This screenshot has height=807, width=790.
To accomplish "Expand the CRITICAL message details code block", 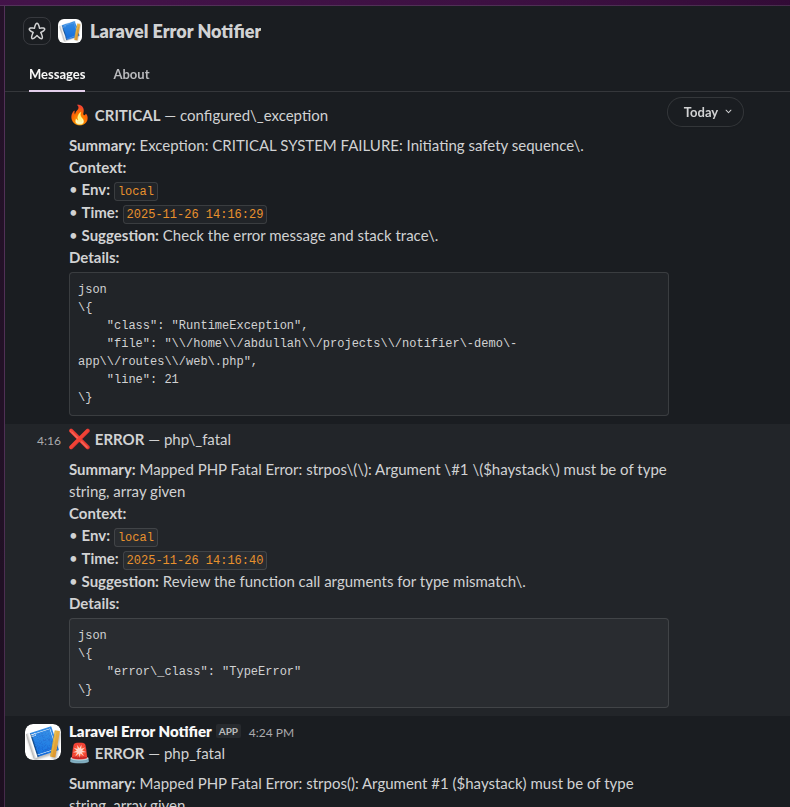I will (370, 342).
